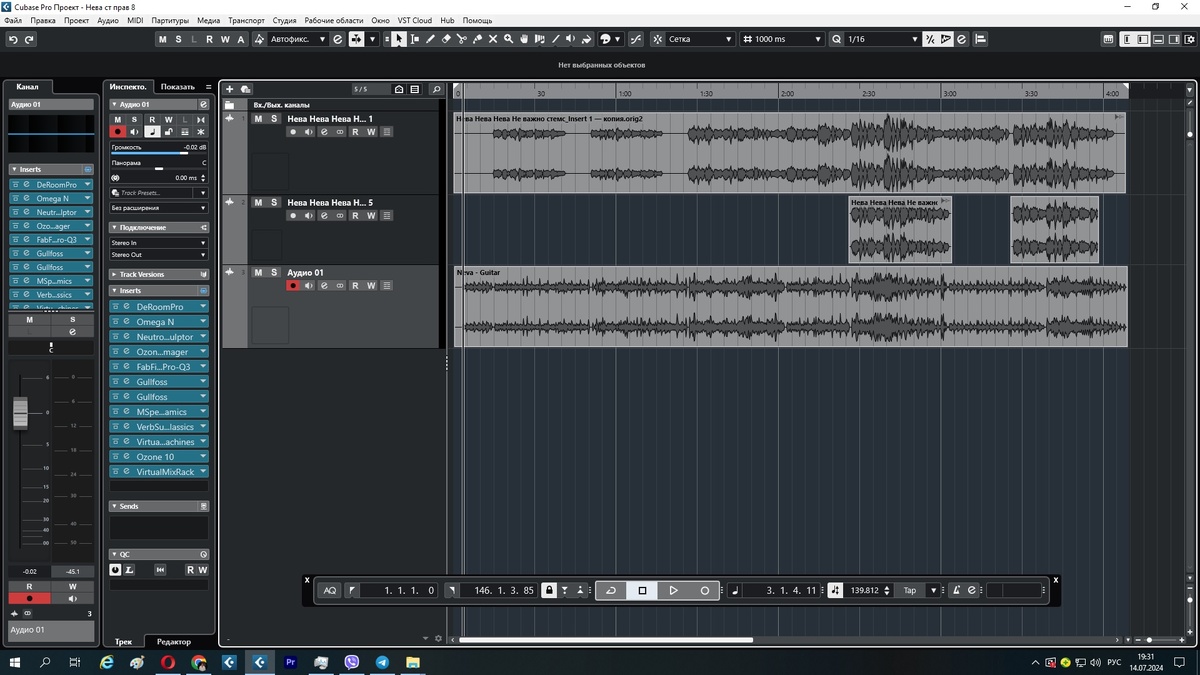The height and width of the screenshot is (675, 1200).
Task: Select the Object Selection arrow tool
Action: tap(399, 39)
